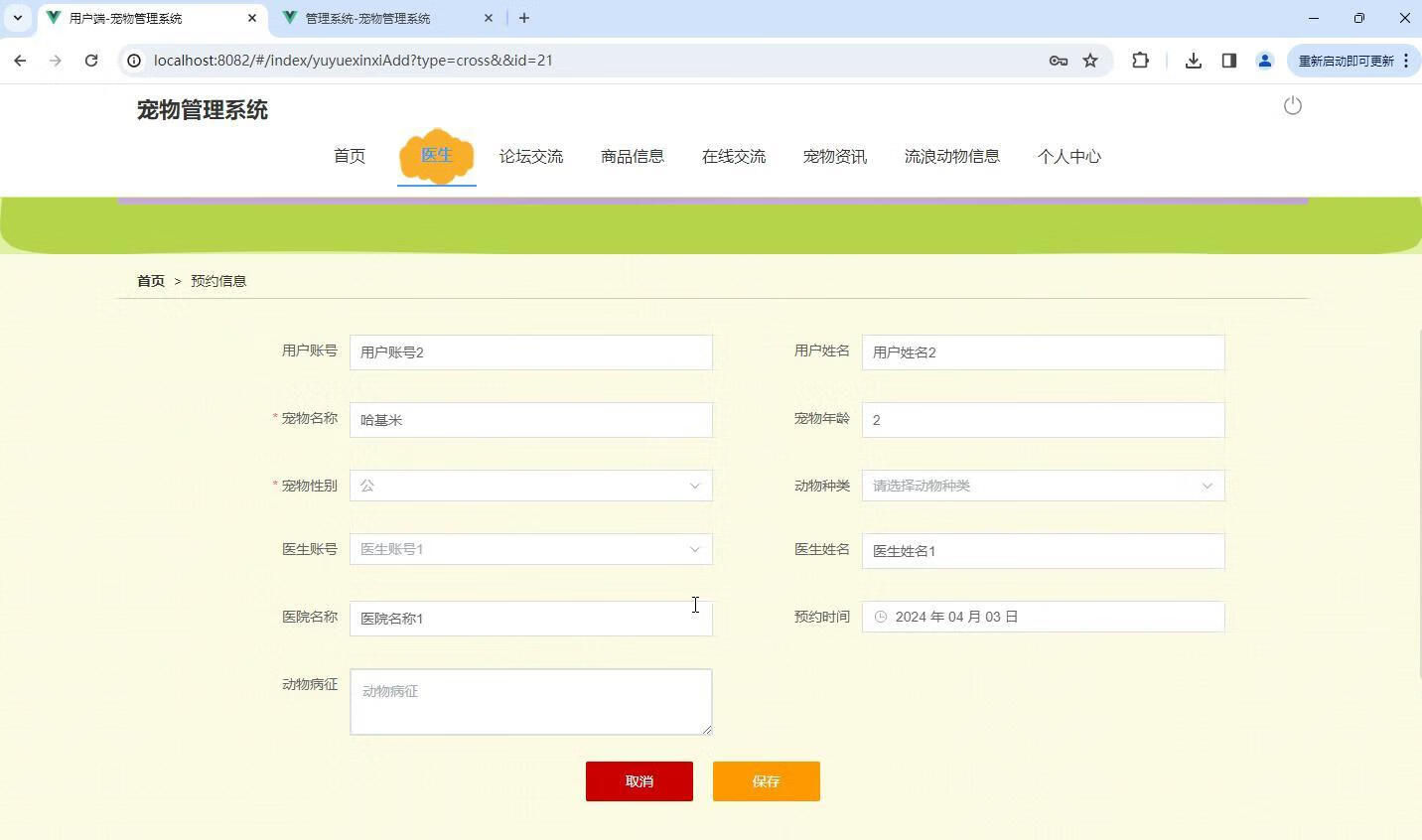Click the browser address bar URL
The width and height of the screenshot is (1422, 840).
pos(354,61)
